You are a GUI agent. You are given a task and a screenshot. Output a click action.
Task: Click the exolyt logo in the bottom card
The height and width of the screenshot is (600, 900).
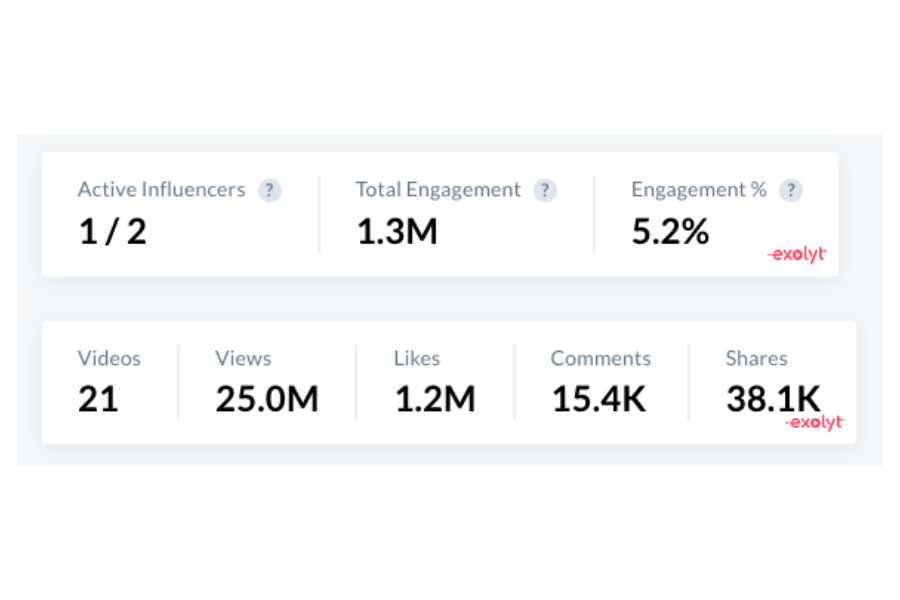(814, 423)
